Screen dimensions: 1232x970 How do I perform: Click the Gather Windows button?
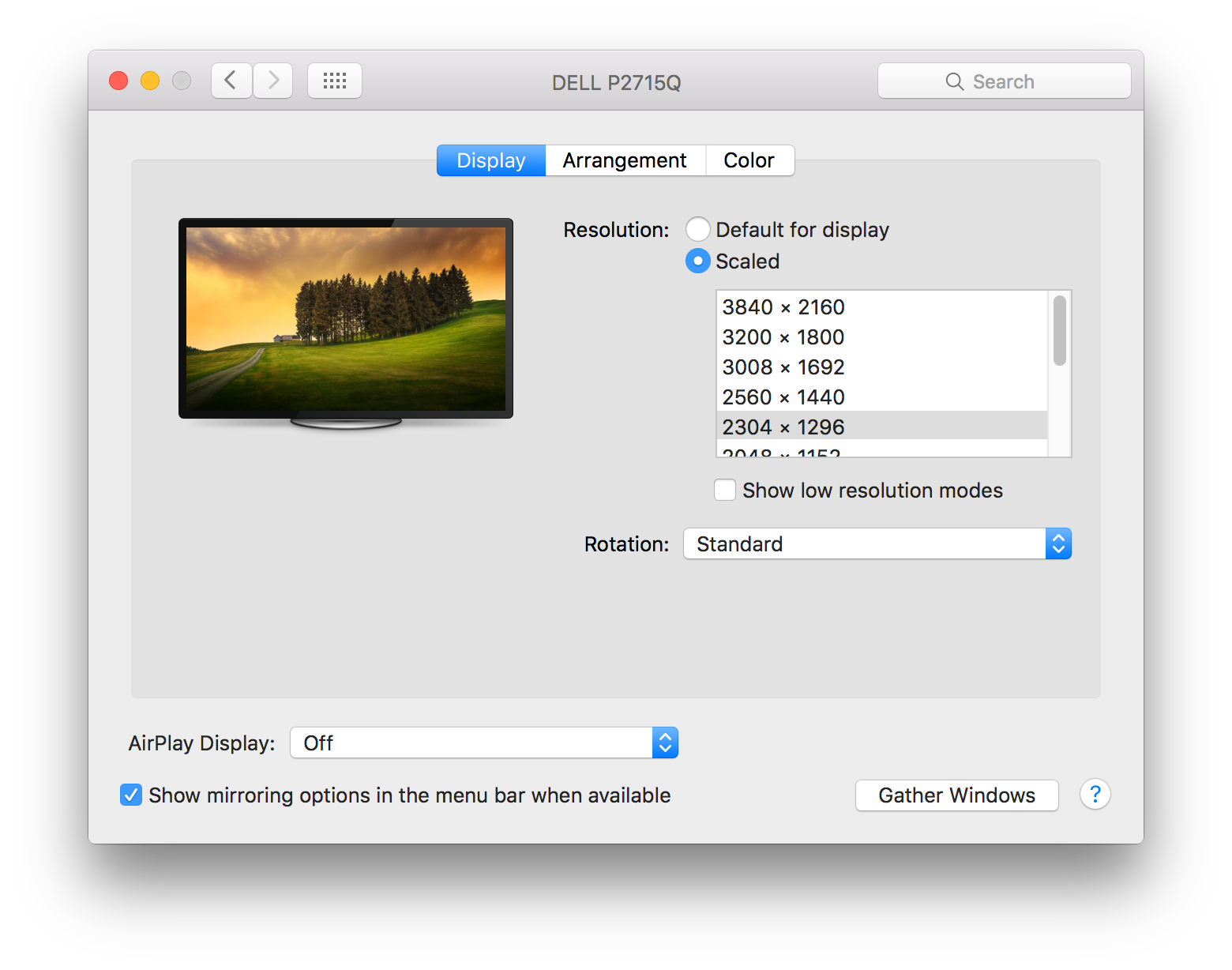pos(957,795)
